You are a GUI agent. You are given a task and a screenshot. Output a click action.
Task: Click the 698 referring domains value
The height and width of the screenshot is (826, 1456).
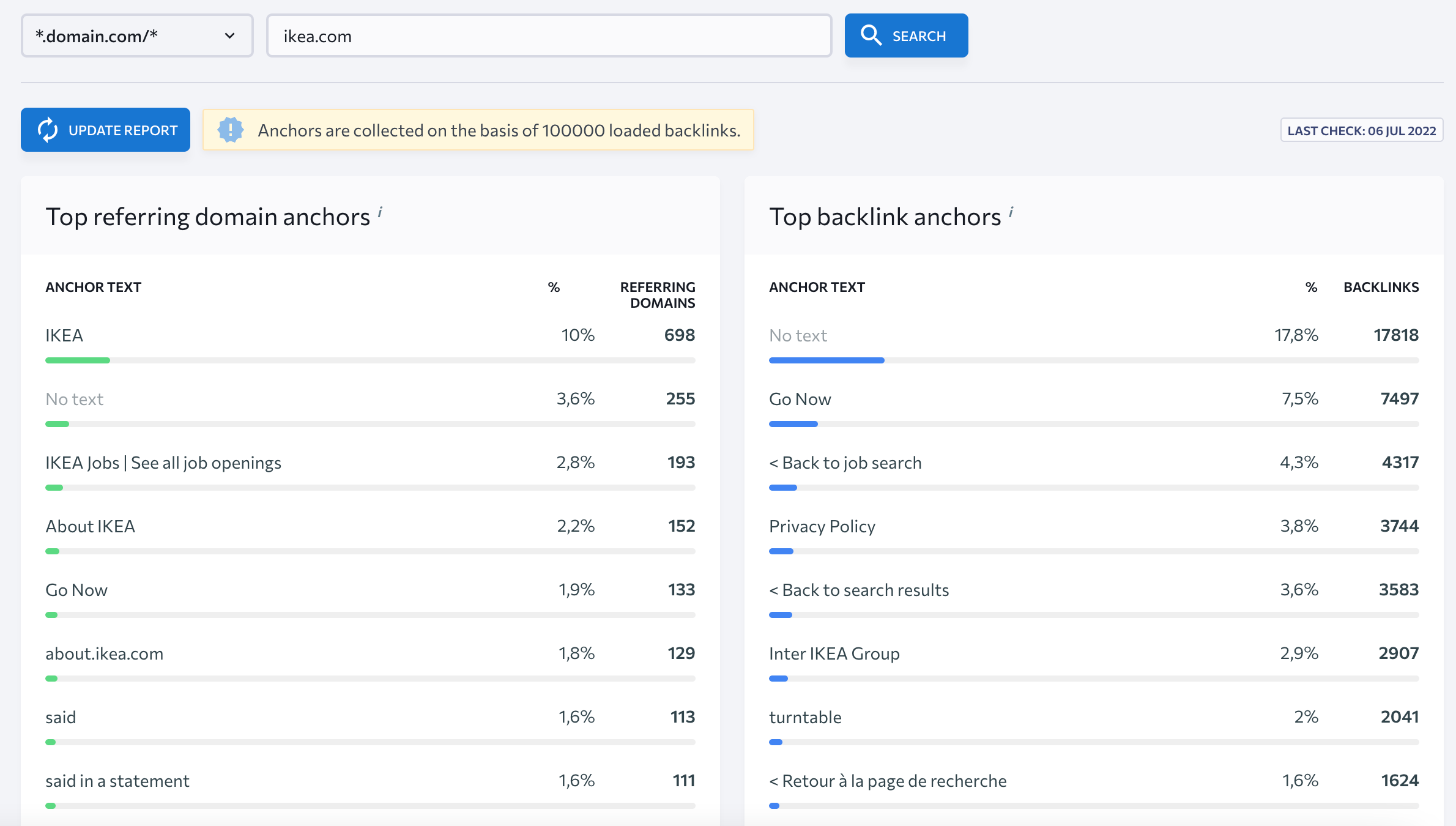[x=680, y=335]
